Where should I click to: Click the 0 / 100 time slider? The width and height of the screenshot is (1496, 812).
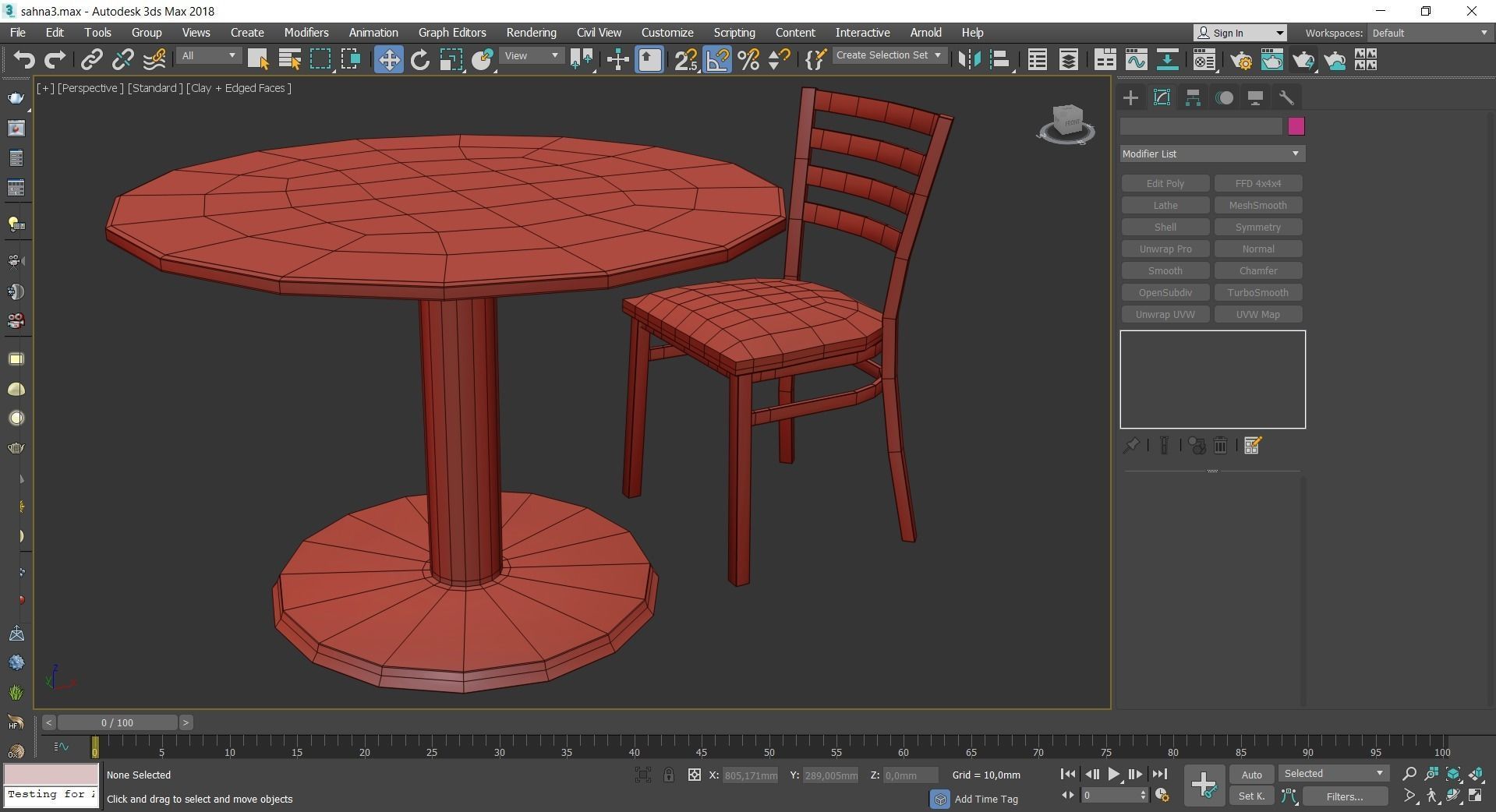(x=117, y=722)
